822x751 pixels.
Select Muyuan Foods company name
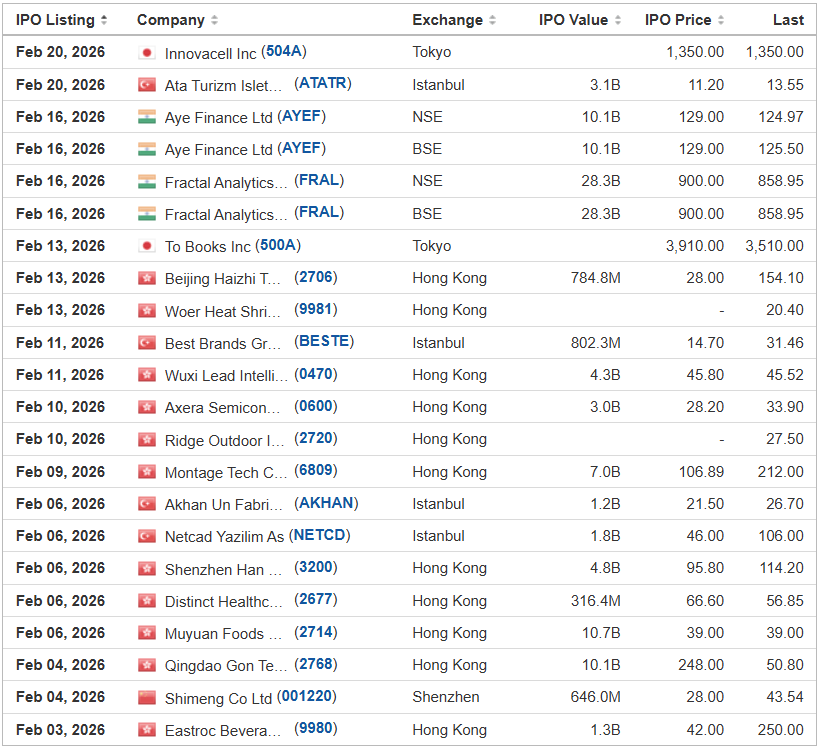[223, 634]
